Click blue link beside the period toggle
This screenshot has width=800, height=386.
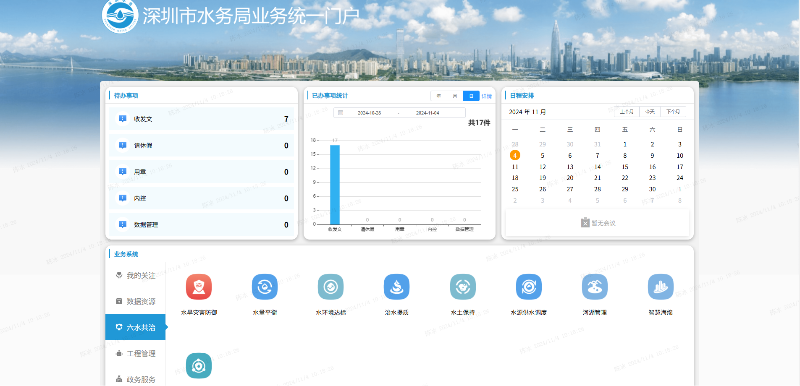click(x=487, y=96)
